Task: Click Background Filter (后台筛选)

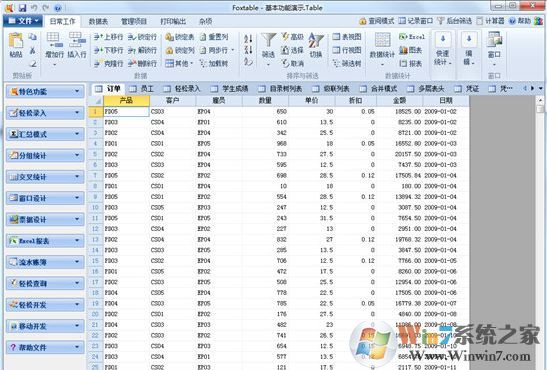Action: pyautogui.click(x=455, y=21)
